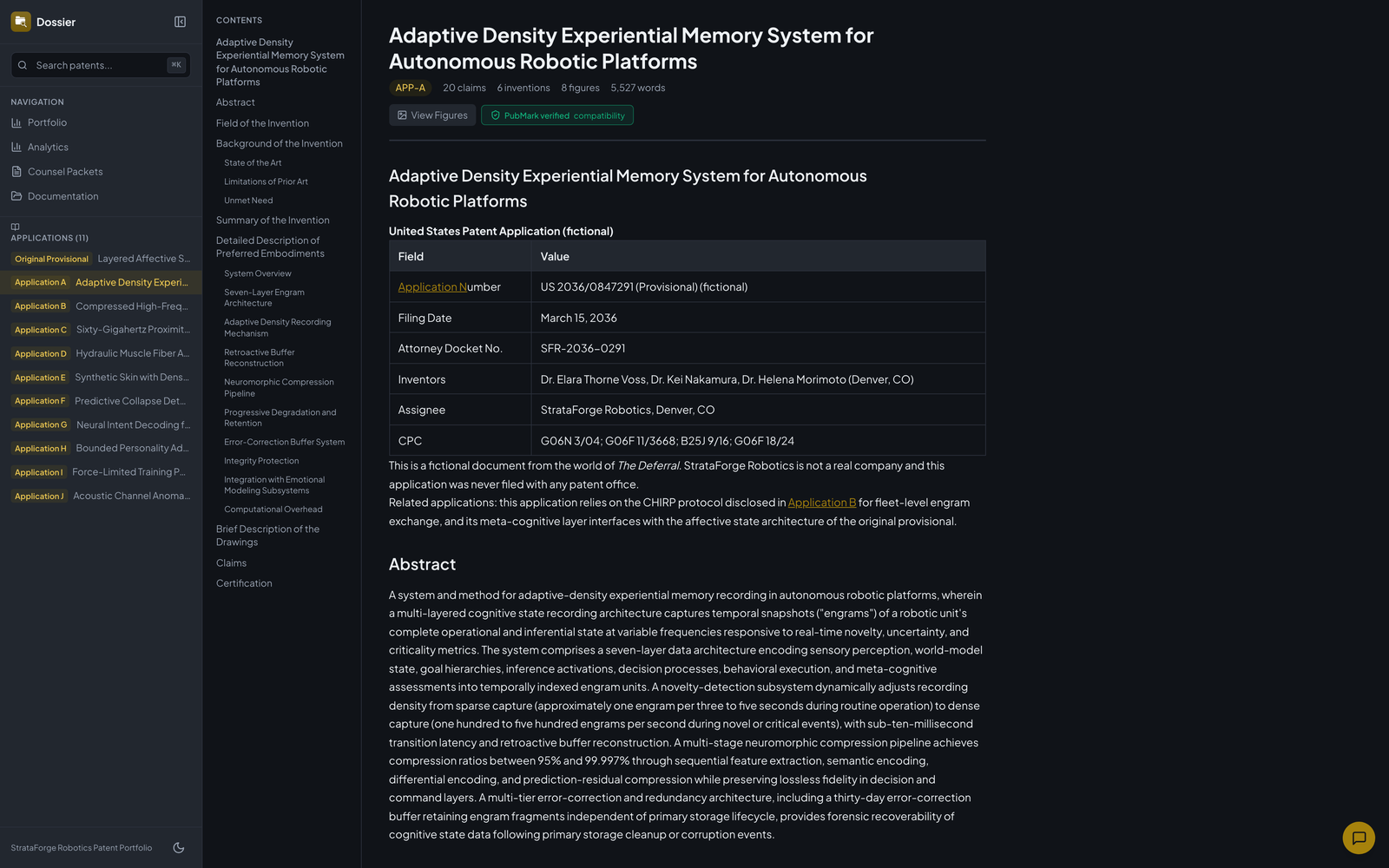Click the APP-A tag badge

(x=411, y=88)
